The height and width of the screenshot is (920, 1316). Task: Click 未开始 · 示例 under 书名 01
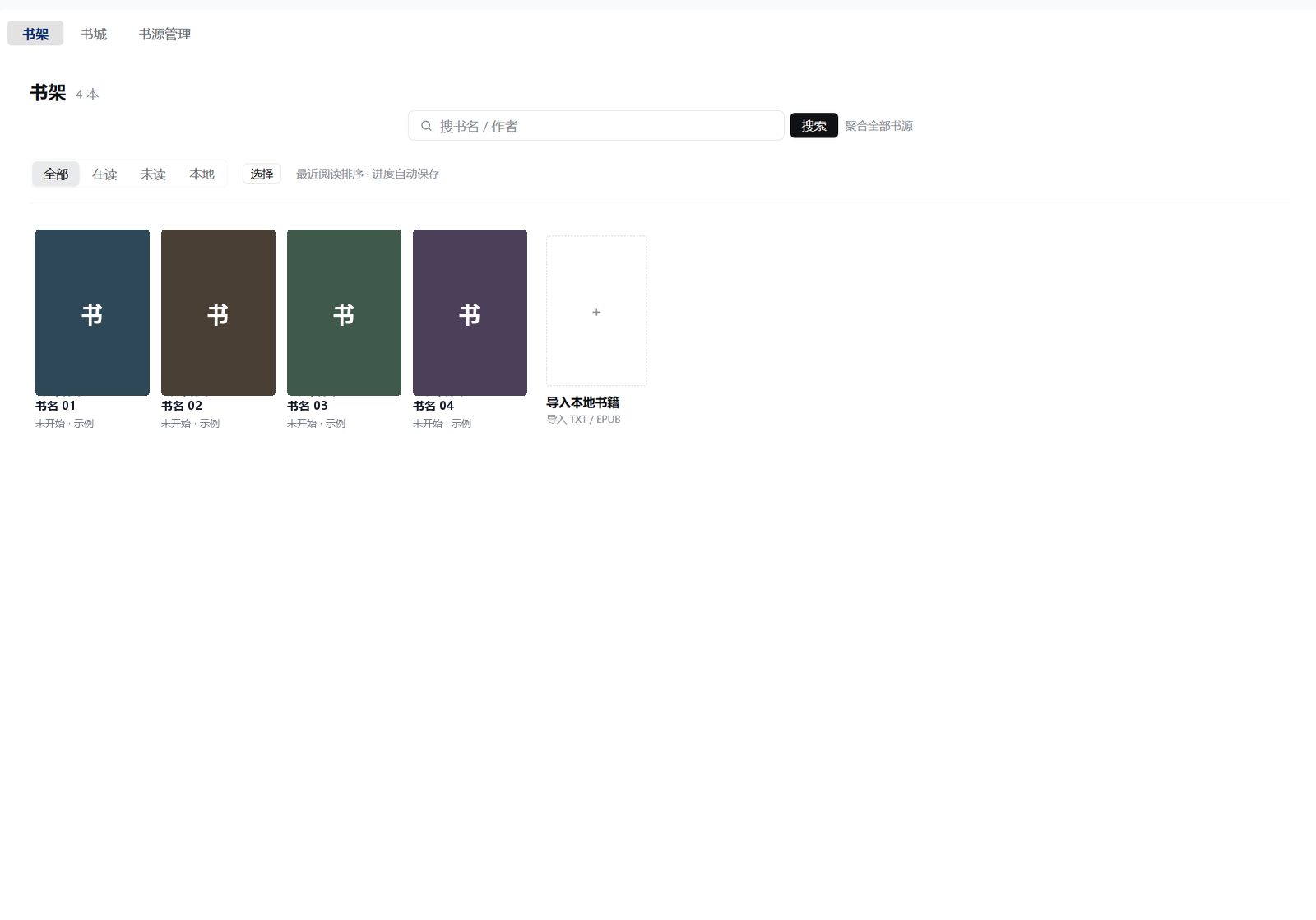pyautogui.click(x=64, y=424)
